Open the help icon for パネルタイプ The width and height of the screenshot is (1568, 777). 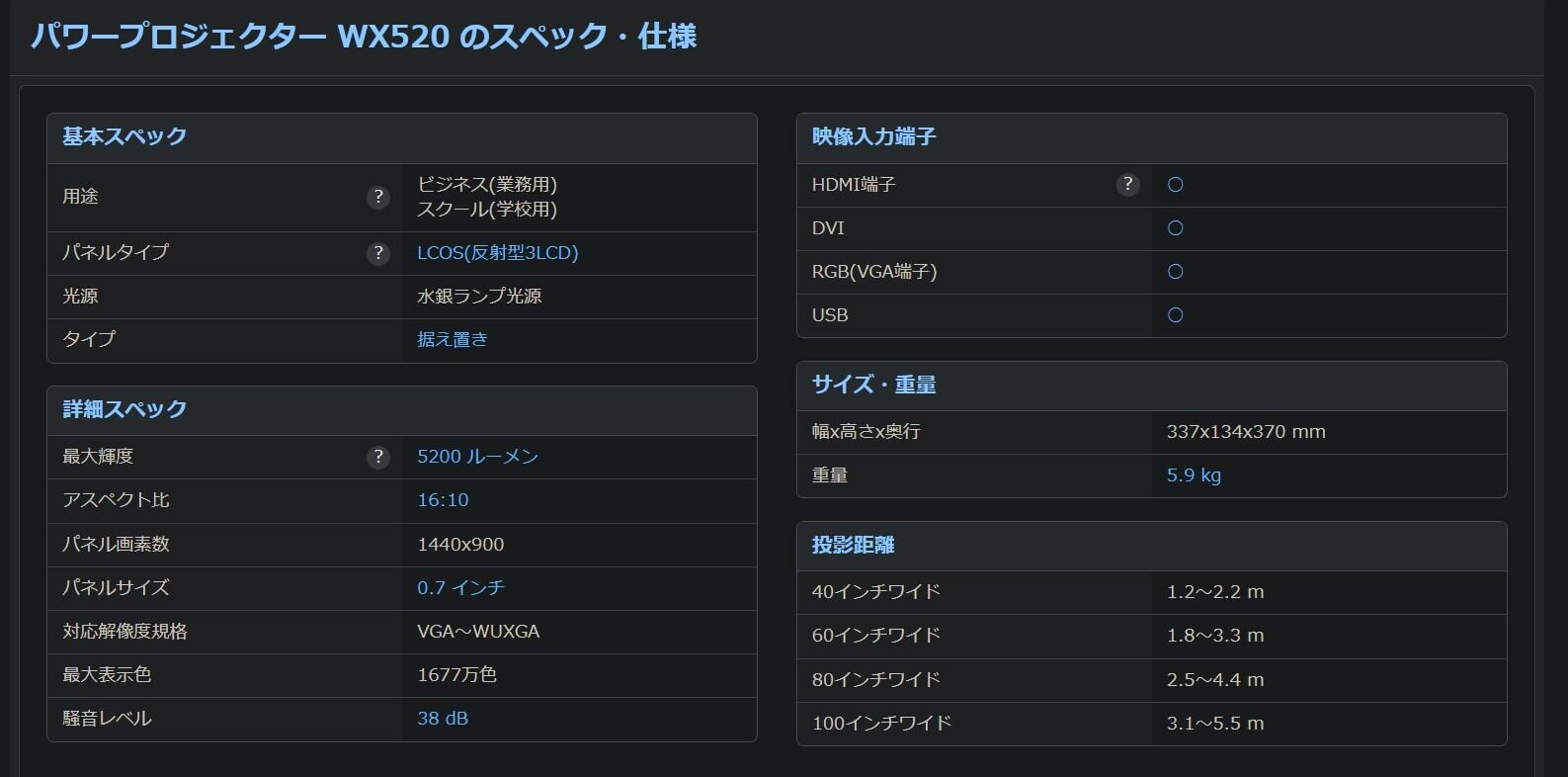click(377, 253)
